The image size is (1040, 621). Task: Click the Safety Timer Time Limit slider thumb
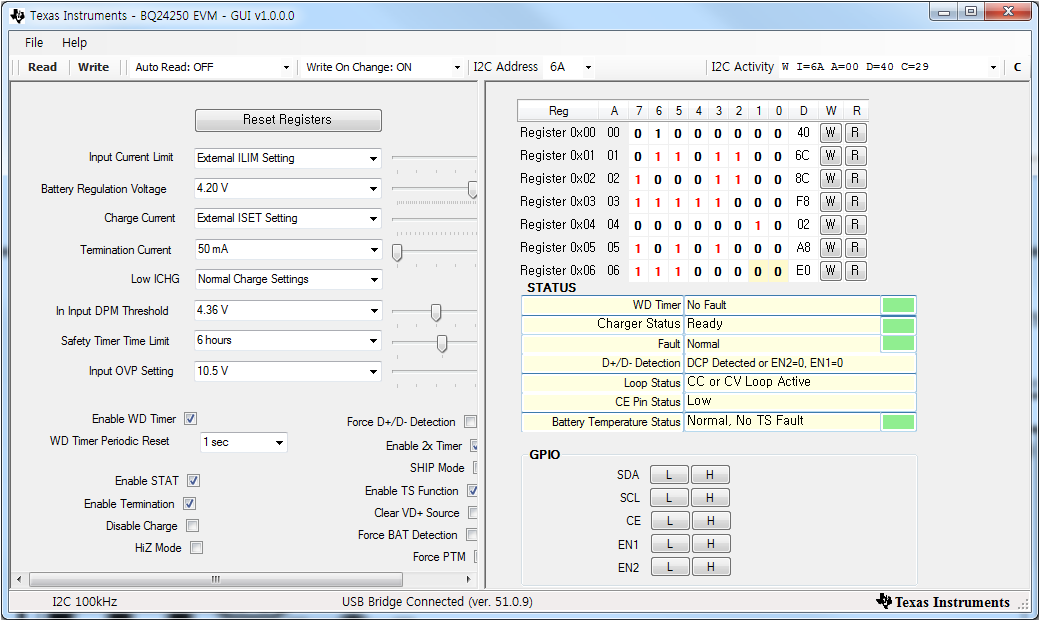click(442, 343)
